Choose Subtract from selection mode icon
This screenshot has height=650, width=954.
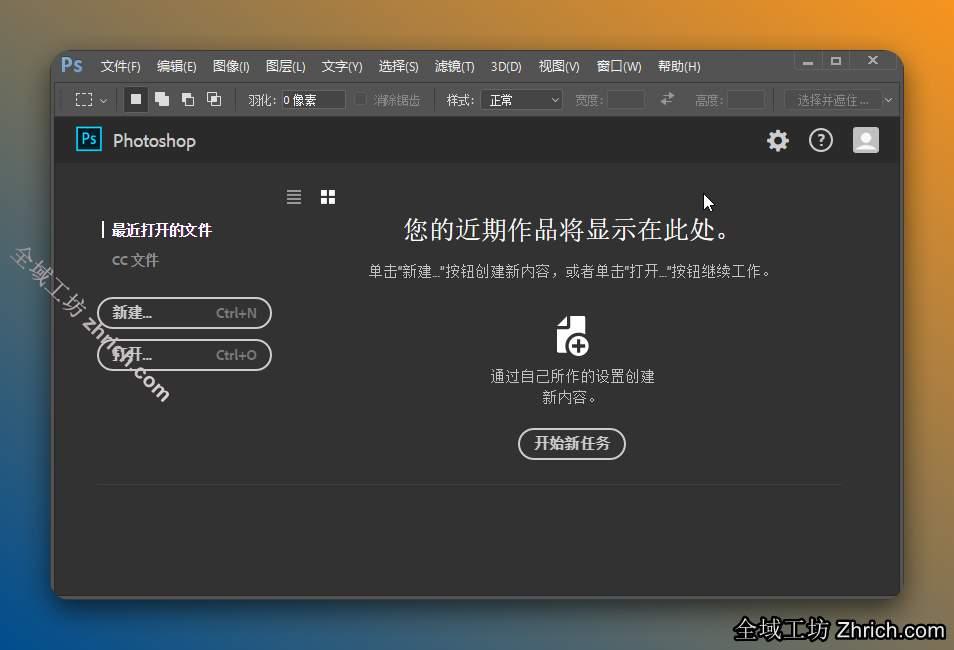[x=188, y=99]
